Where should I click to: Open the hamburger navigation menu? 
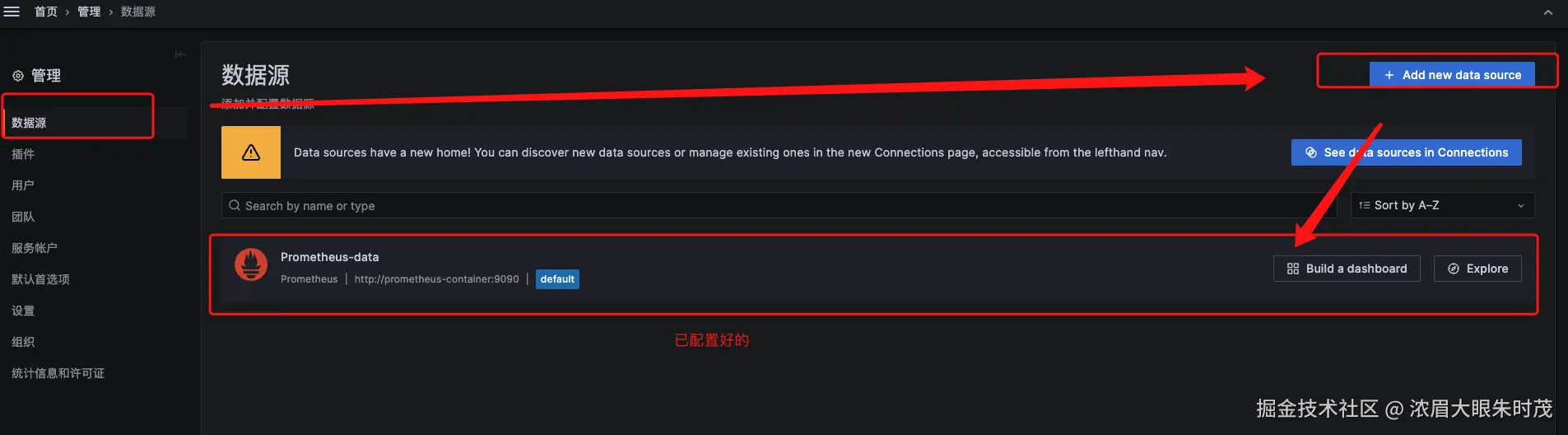12,12
